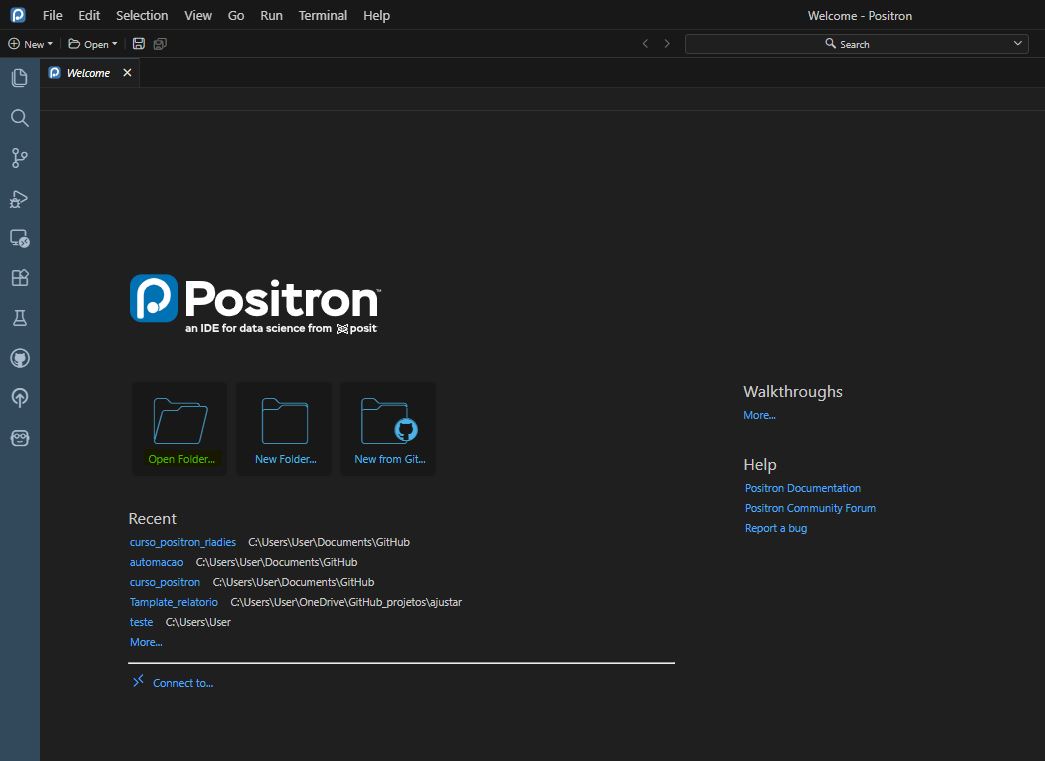Open the Copilot chat robot icon

(19, 438)
